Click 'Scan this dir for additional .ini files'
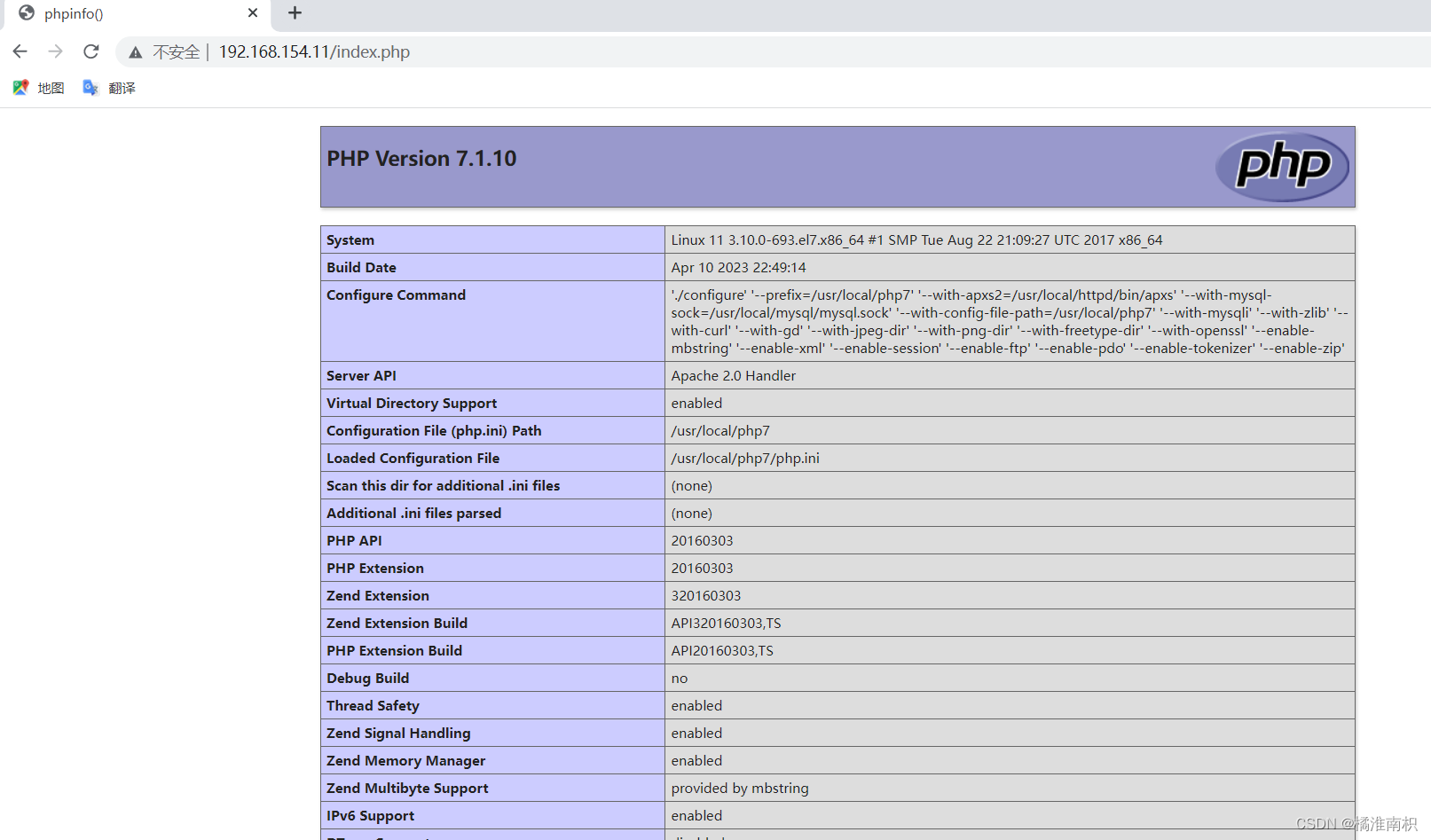This screenshot has height=840, width=1431. pos(443,486)
